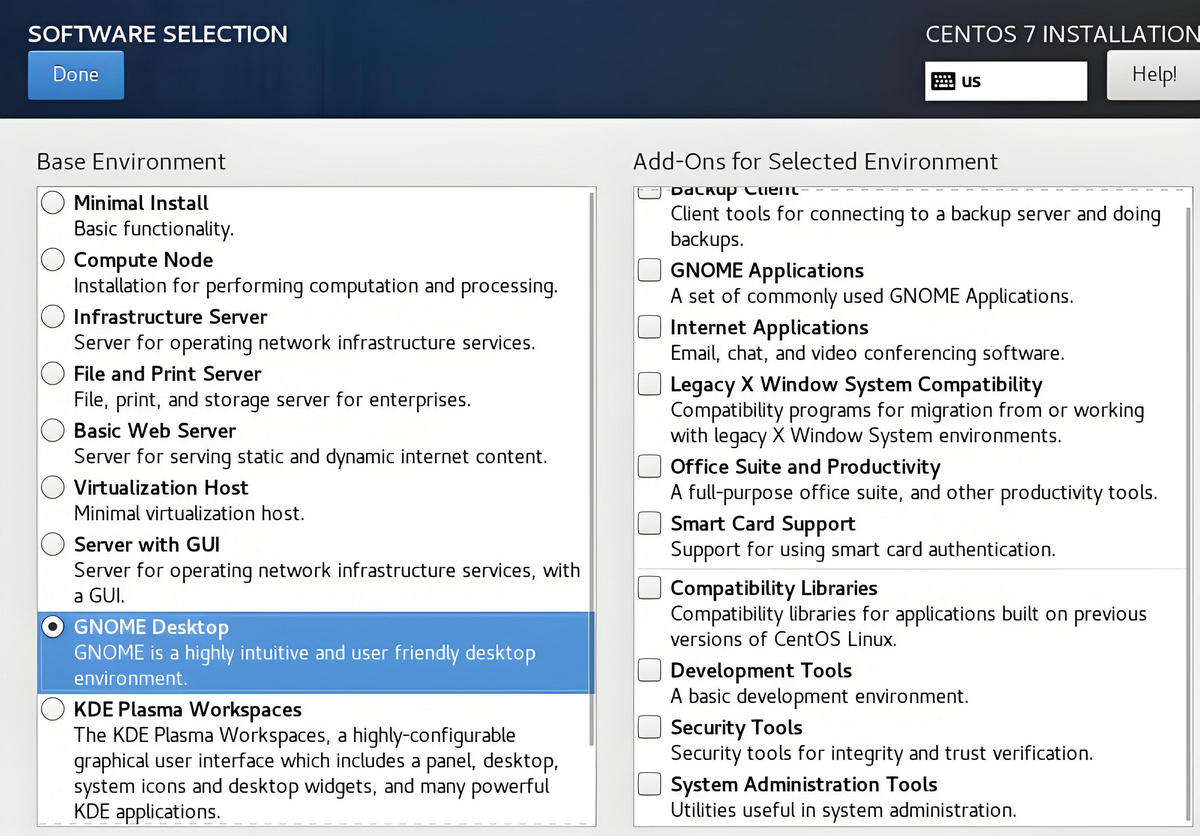This screenshot has width=1200, height=836.
Task: Click 'Utilities useful in system administration.' text
Action: click(843, 810)
